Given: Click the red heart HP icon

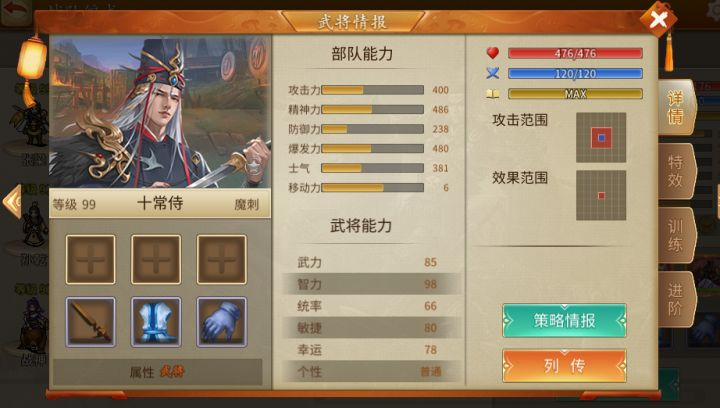Looking at the screenshot, I should [x=493, y=53].
